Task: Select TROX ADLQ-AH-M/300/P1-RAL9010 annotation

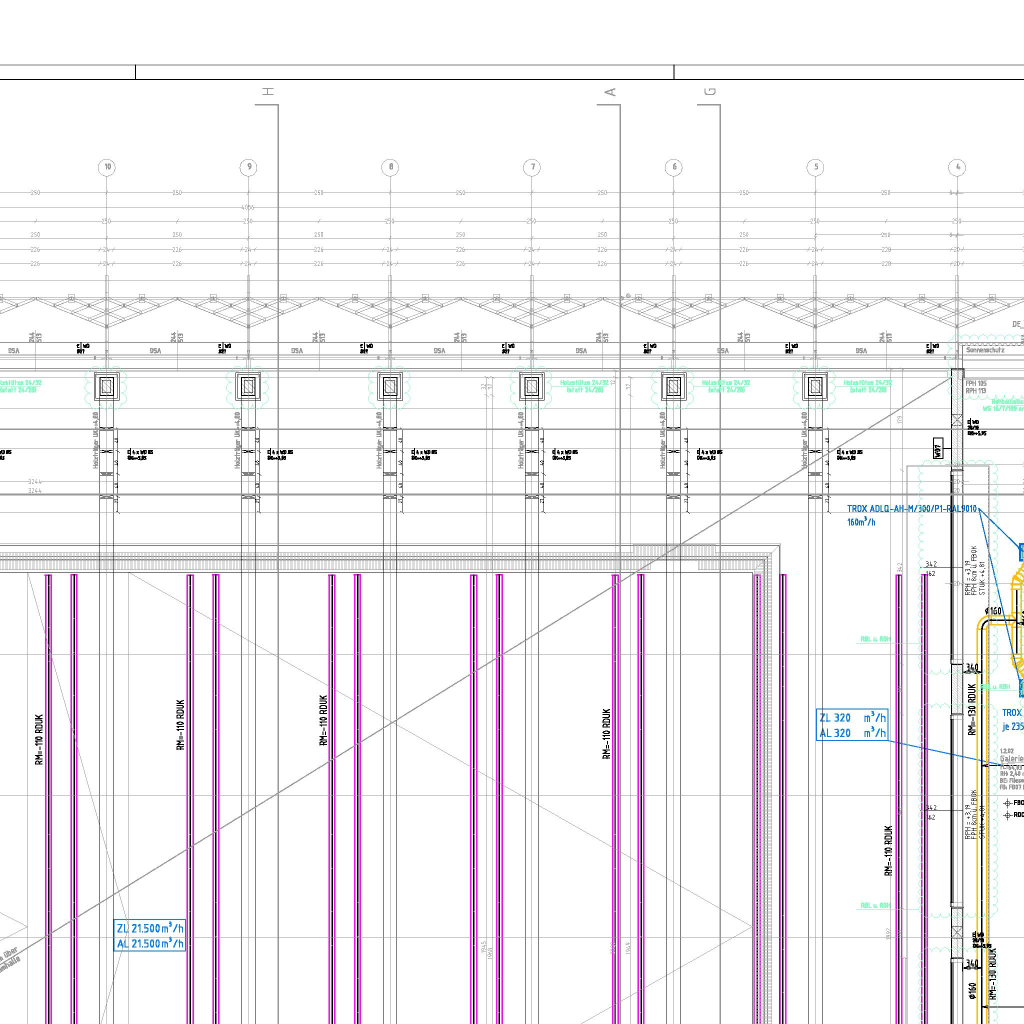Action: (x=911, y=509)
